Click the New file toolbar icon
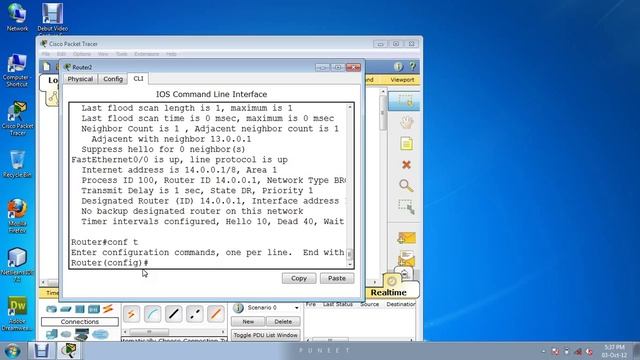640x360 pixels. click(x=47, y=66)
